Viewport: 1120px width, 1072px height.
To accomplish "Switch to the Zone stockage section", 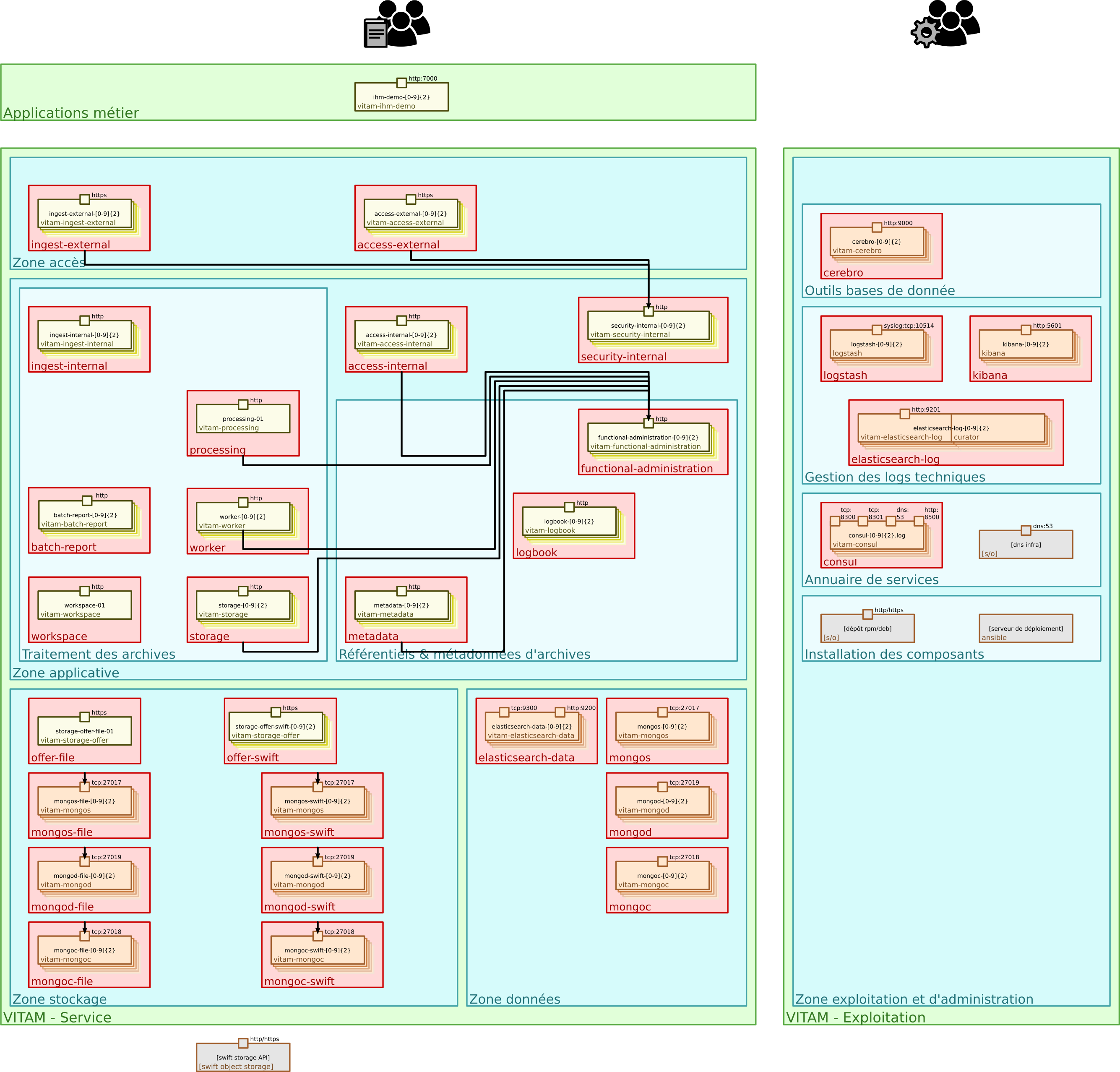I will (x=60, y=999).
